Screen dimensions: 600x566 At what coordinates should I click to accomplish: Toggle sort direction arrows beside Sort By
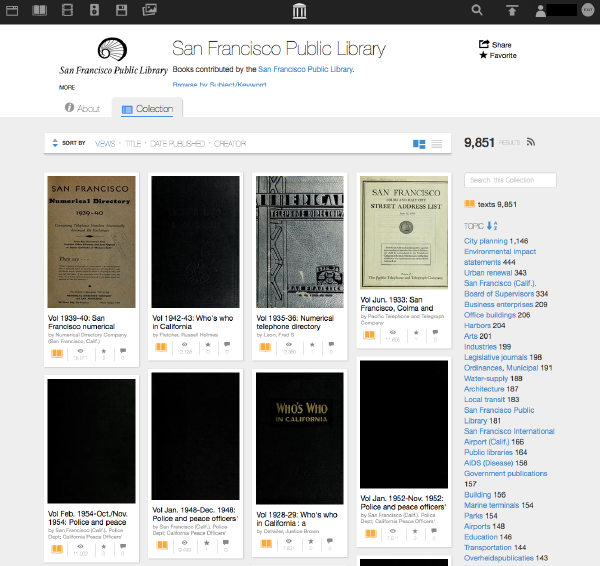coord(54,144)
